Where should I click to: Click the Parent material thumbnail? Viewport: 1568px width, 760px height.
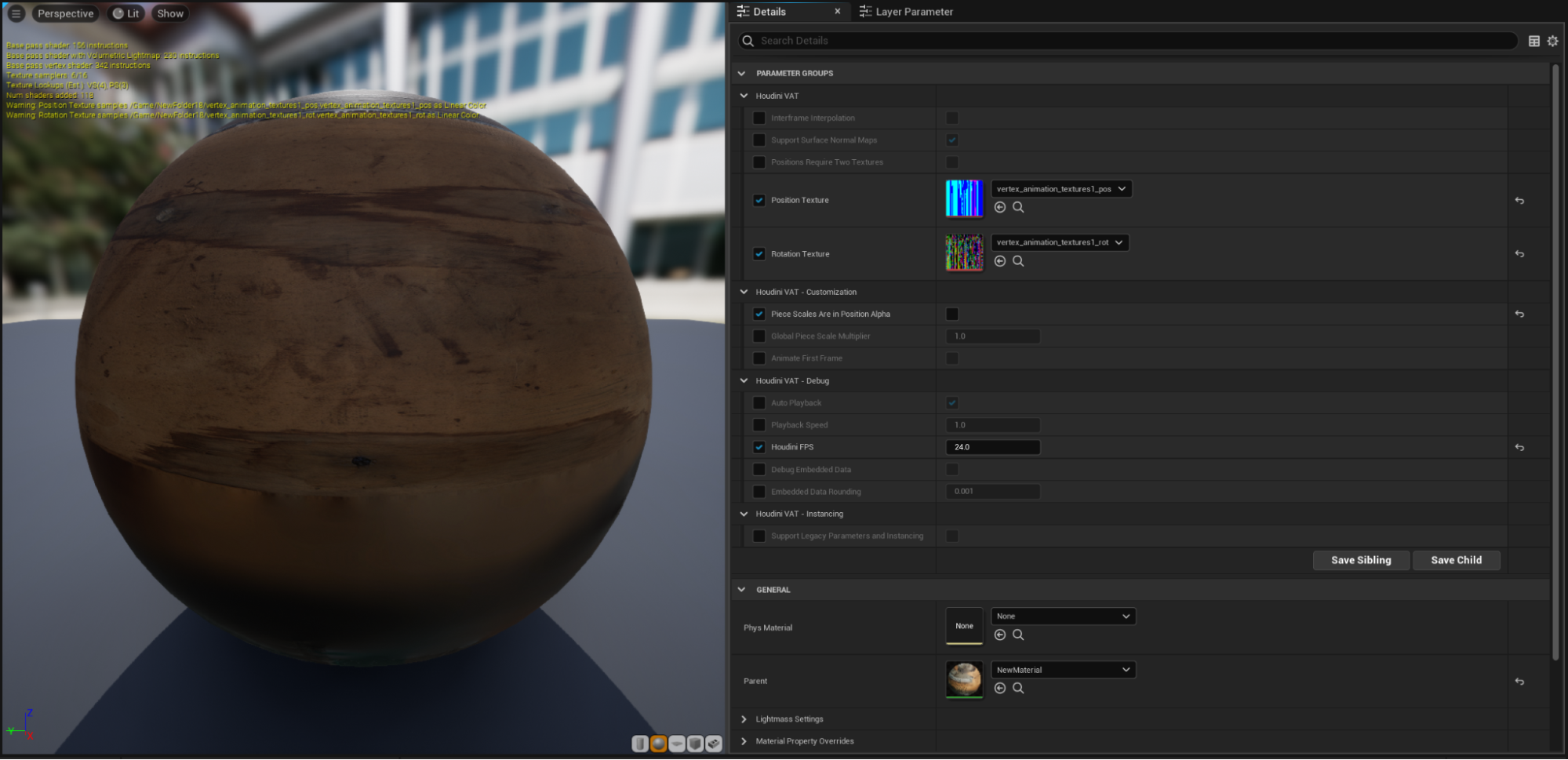click(x=964, y=679)
